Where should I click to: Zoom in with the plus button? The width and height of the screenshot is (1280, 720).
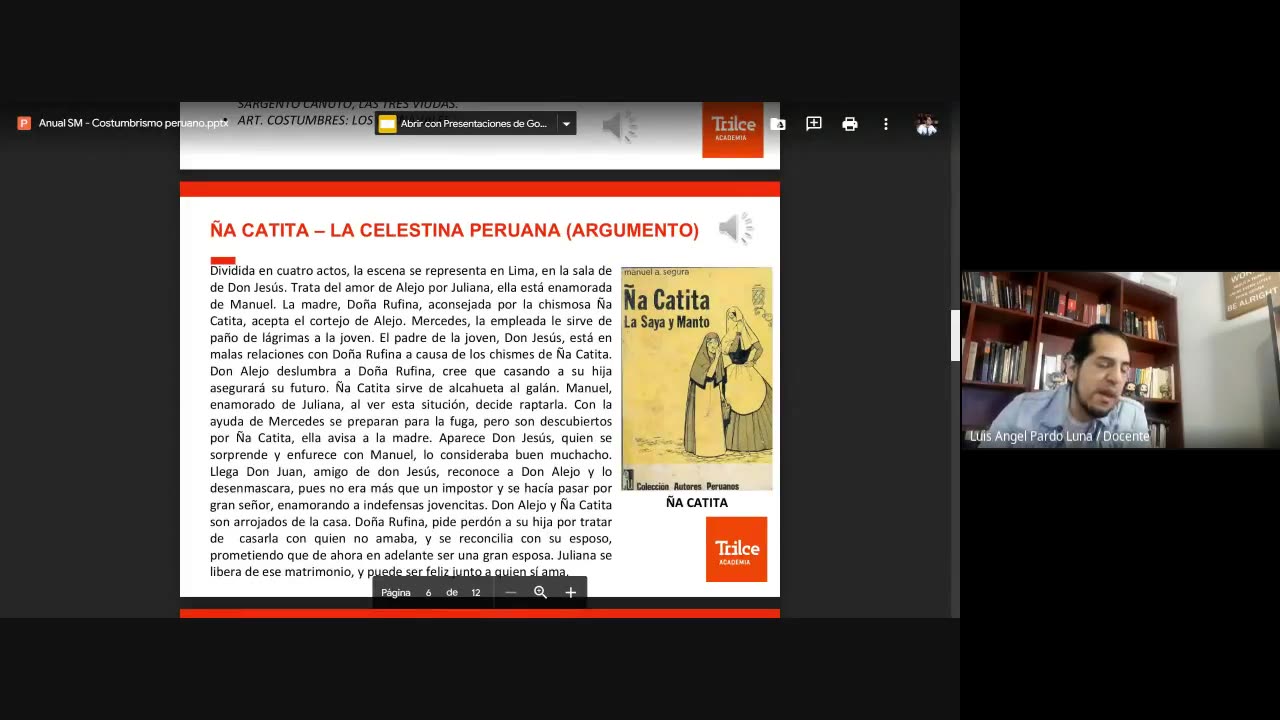point(571,592)
